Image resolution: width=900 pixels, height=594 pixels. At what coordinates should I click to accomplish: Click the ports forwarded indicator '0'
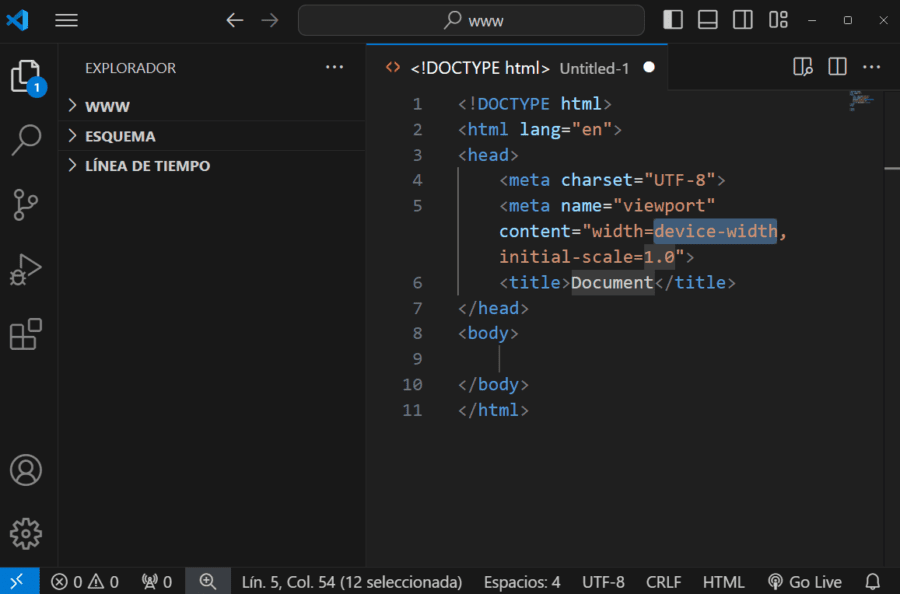157,582
